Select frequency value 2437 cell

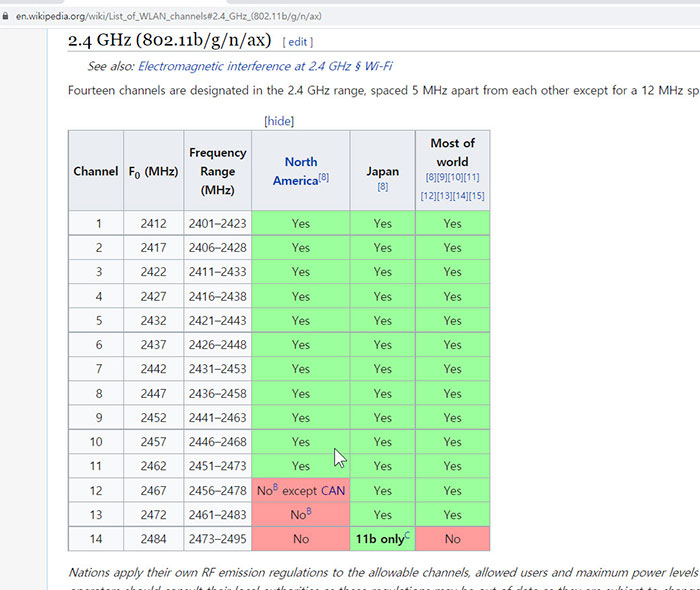pyautogui.click(x=153, y=345)
